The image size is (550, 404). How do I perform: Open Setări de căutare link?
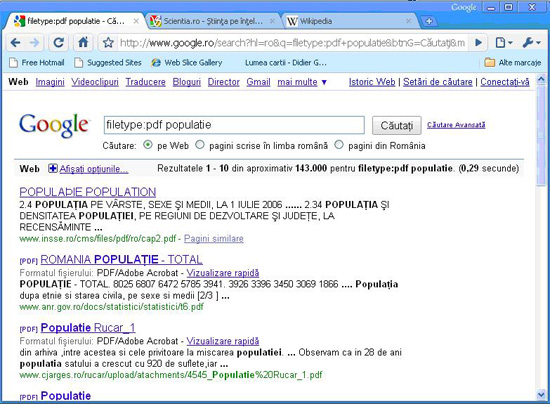click(438, 82)
